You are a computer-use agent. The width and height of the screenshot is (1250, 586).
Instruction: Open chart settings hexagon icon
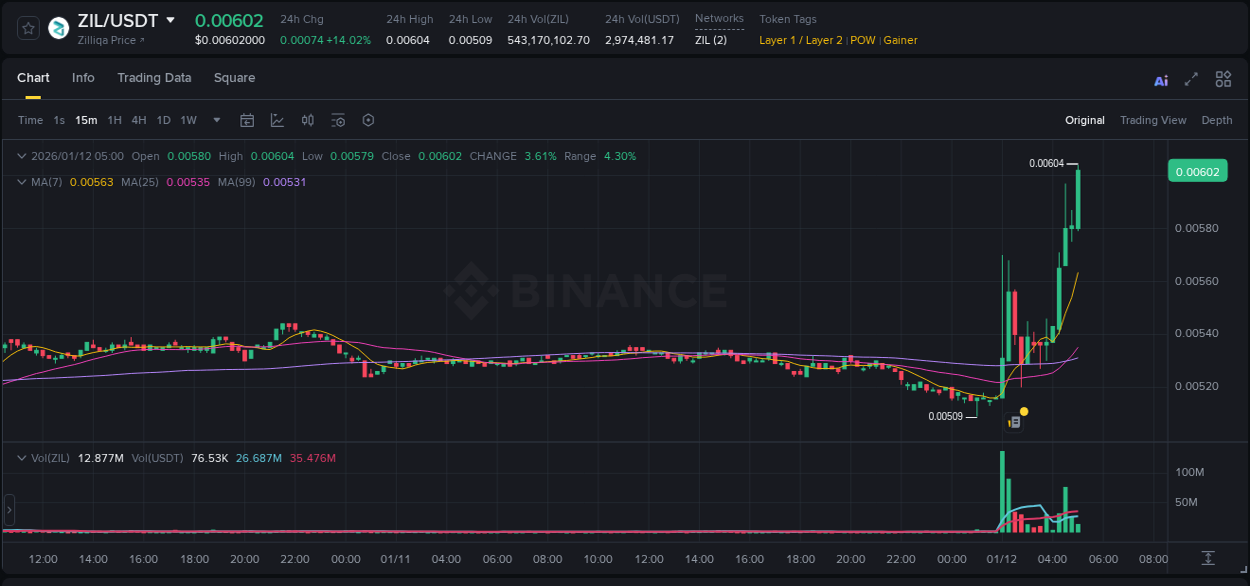(x=368, y=120)
